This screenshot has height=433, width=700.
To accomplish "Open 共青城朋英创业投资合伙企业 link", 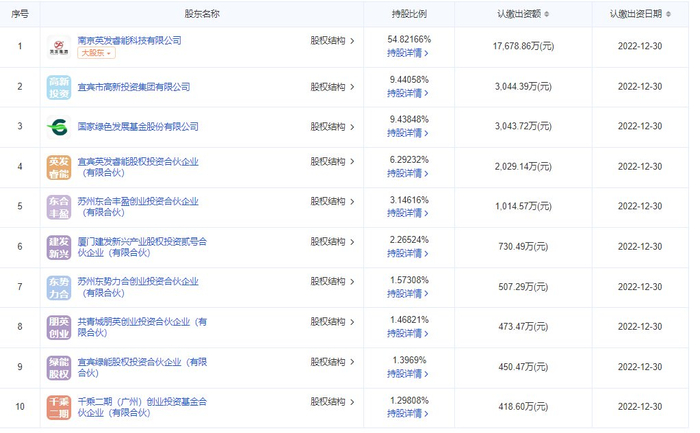I will click(x=142, y=327).
